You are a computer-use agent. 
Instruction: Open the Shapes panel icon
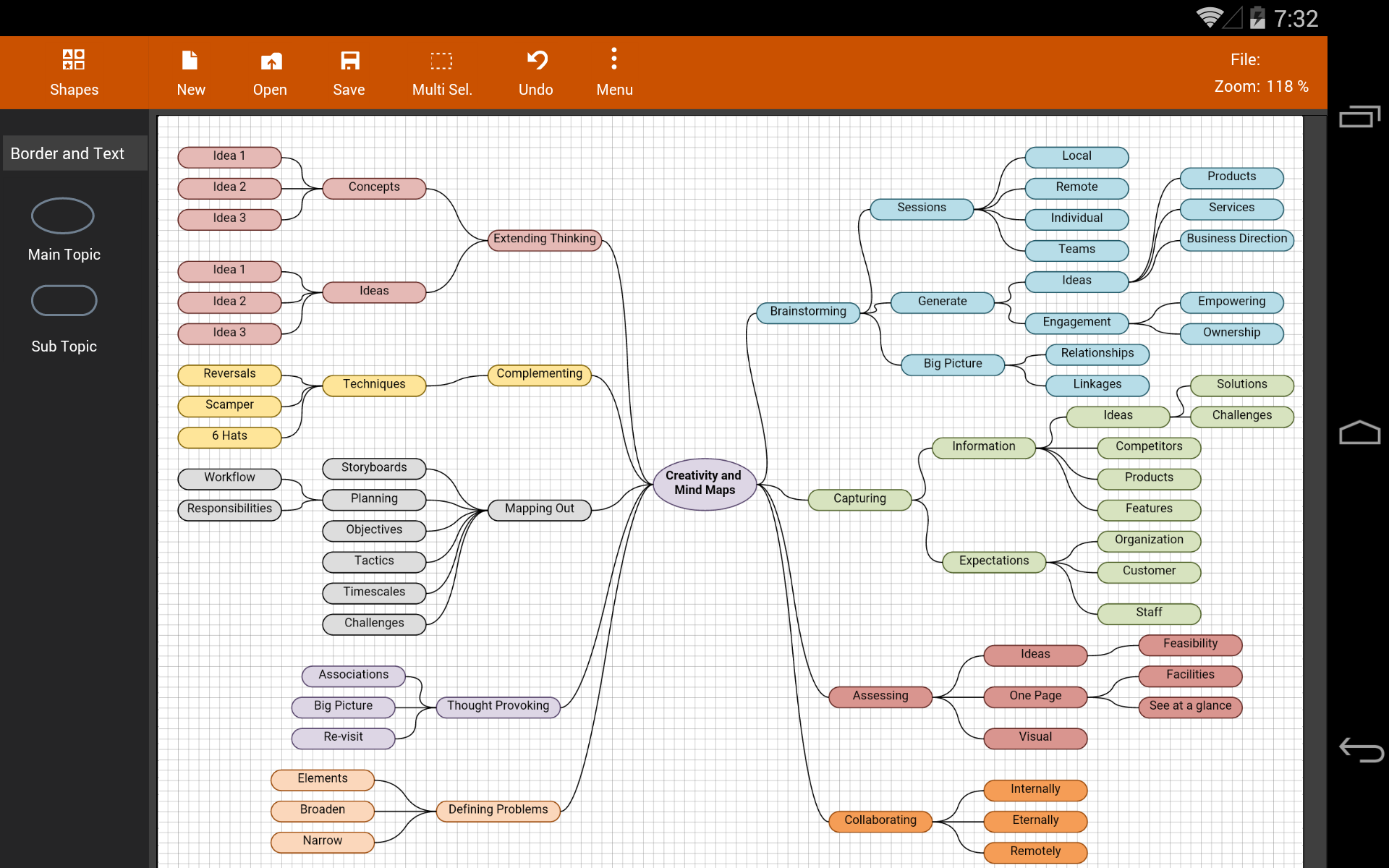[x=74, y=59]
